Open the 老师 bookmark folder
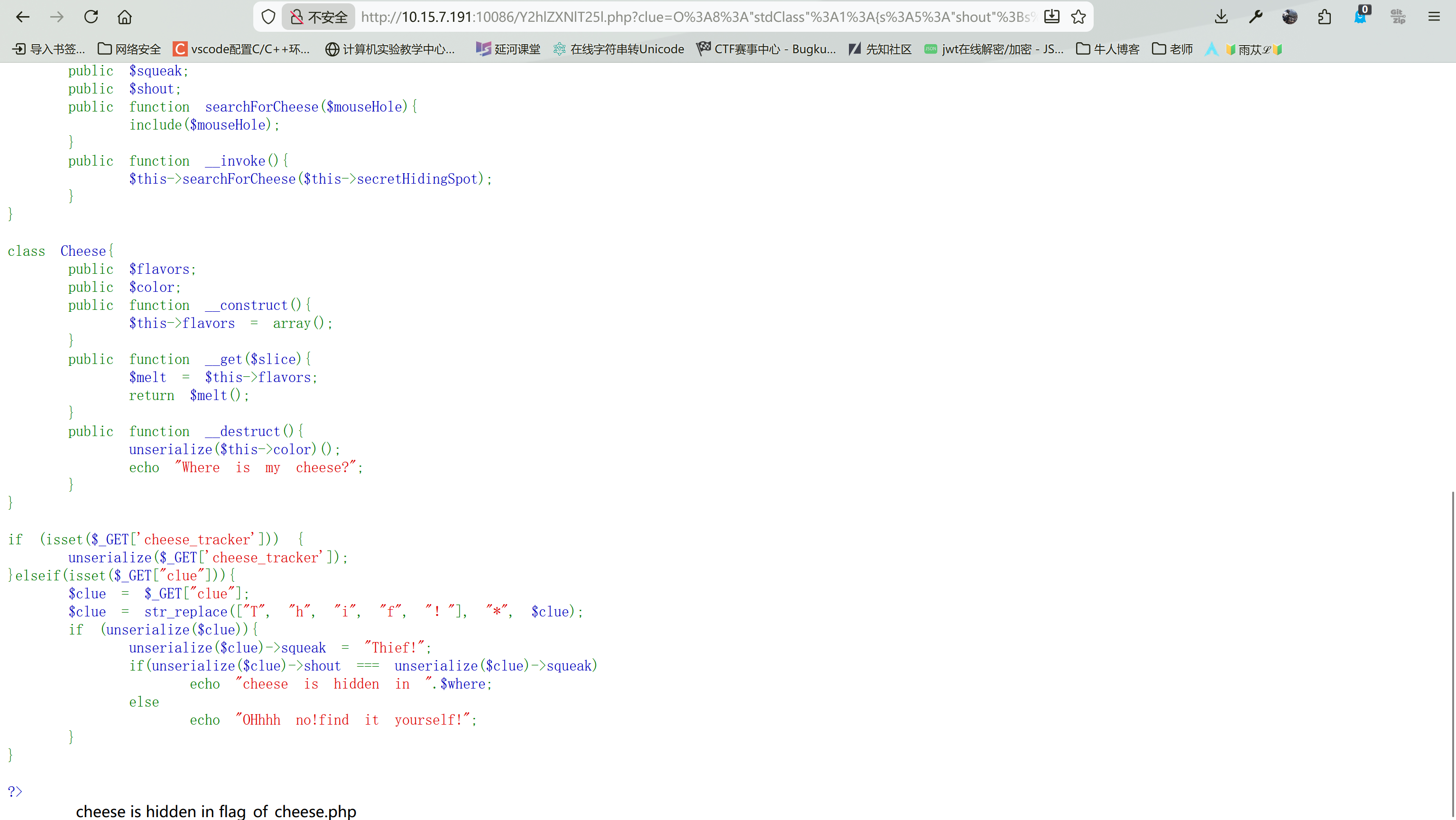 click(1172, 49)
